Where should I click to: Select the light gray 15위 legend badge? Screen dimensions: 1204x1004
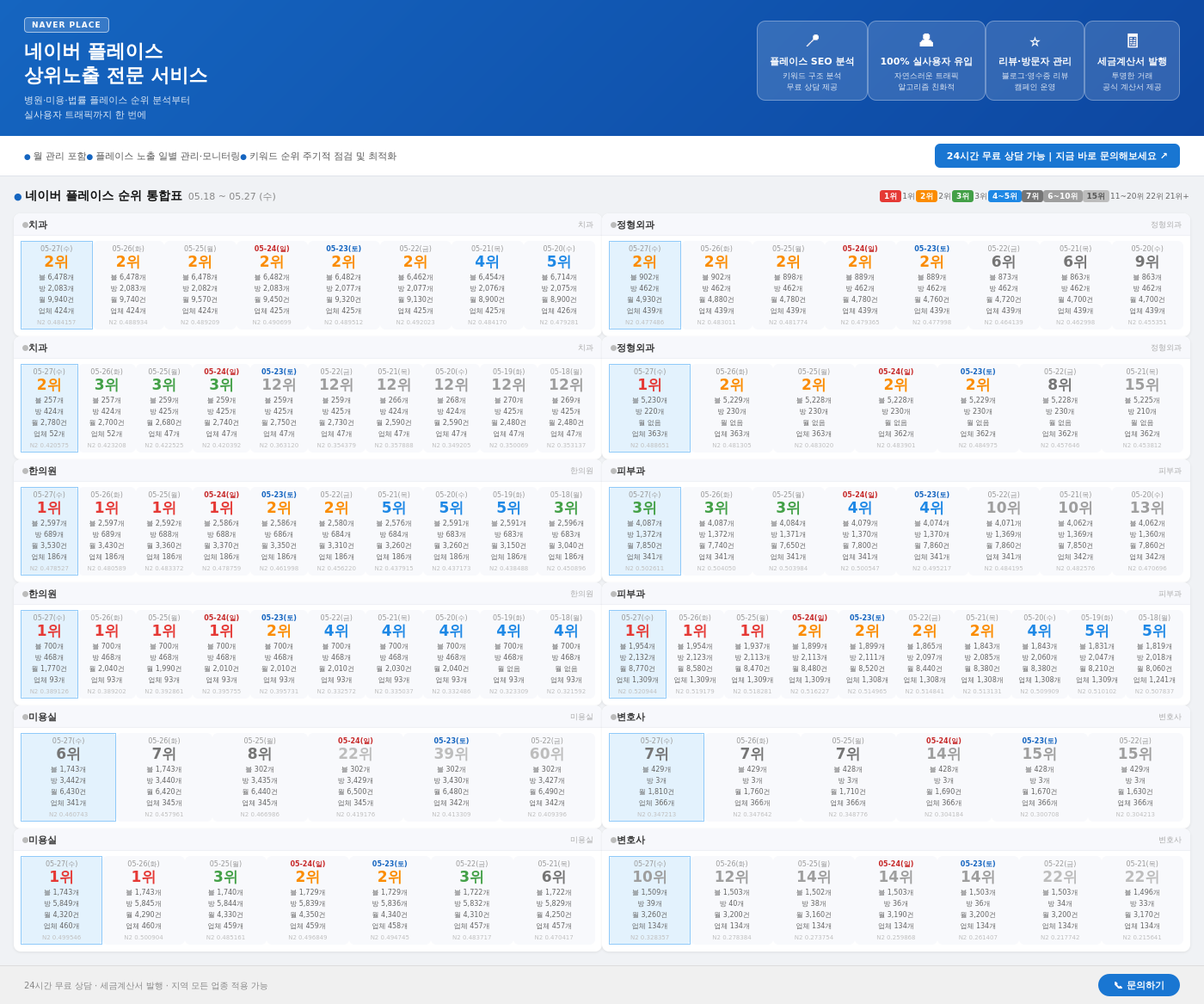1096,196
